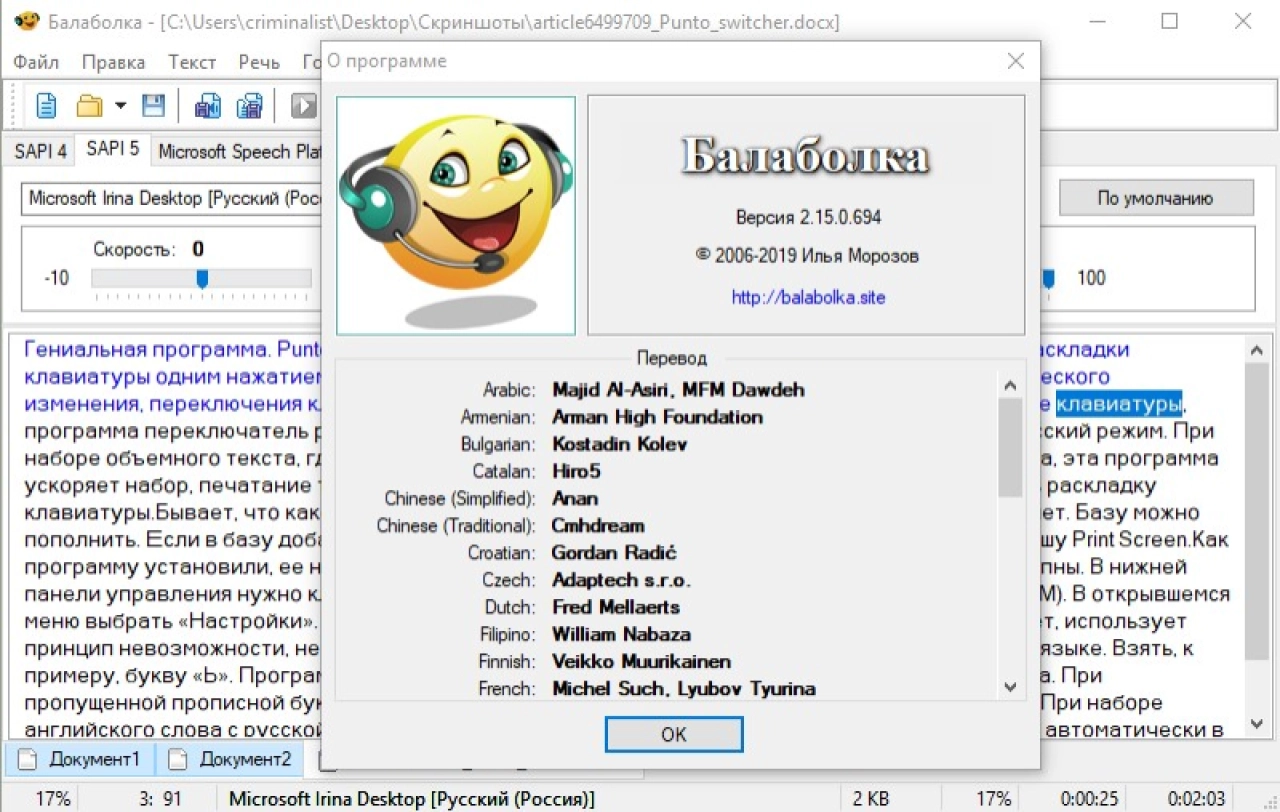Adjust the volume slider near 100
The height and width of the screenshot is (812, 1280).
coord(1048,278)
